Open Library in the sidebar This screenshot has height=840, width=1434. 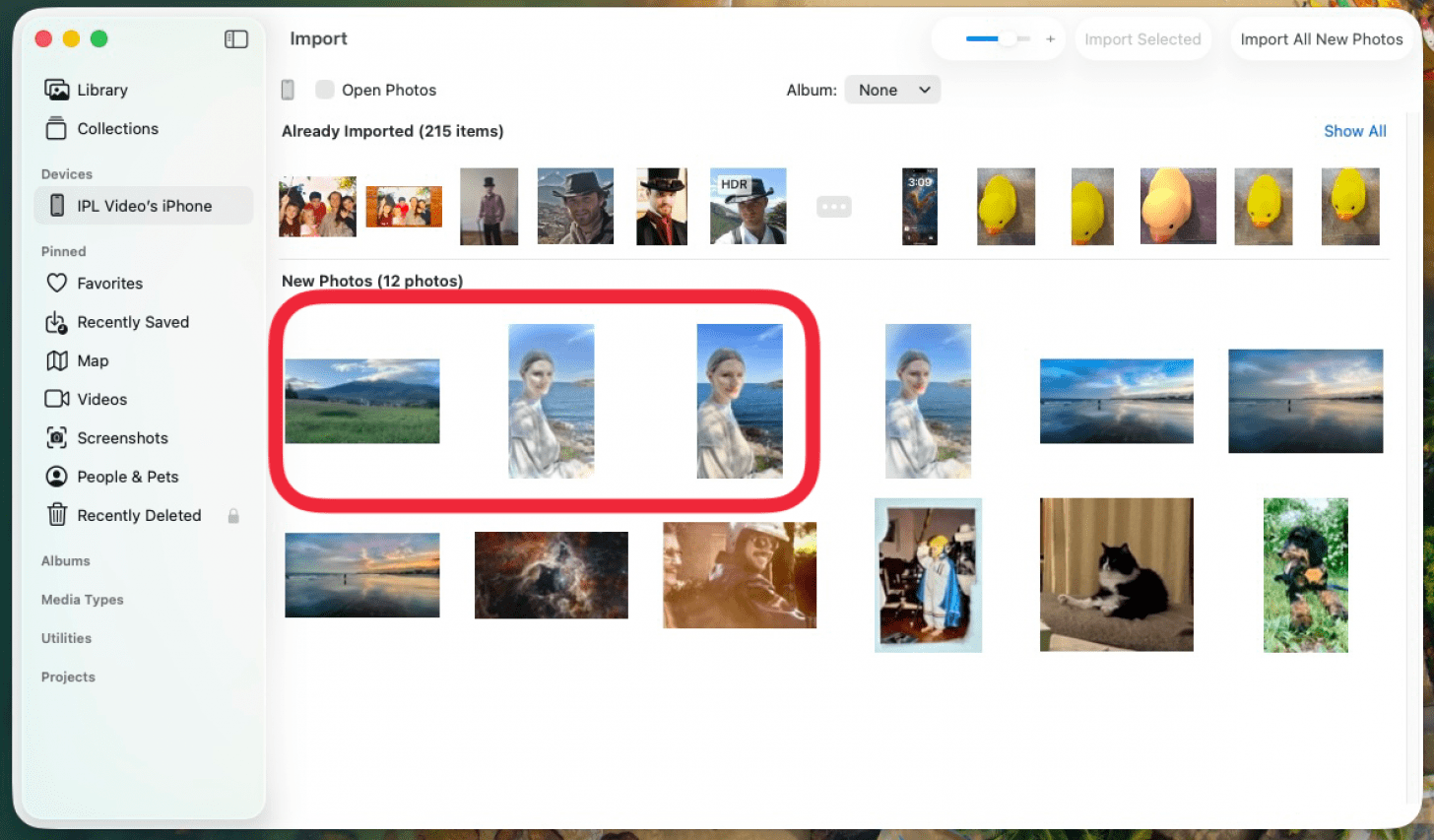[x=101, y=90]
